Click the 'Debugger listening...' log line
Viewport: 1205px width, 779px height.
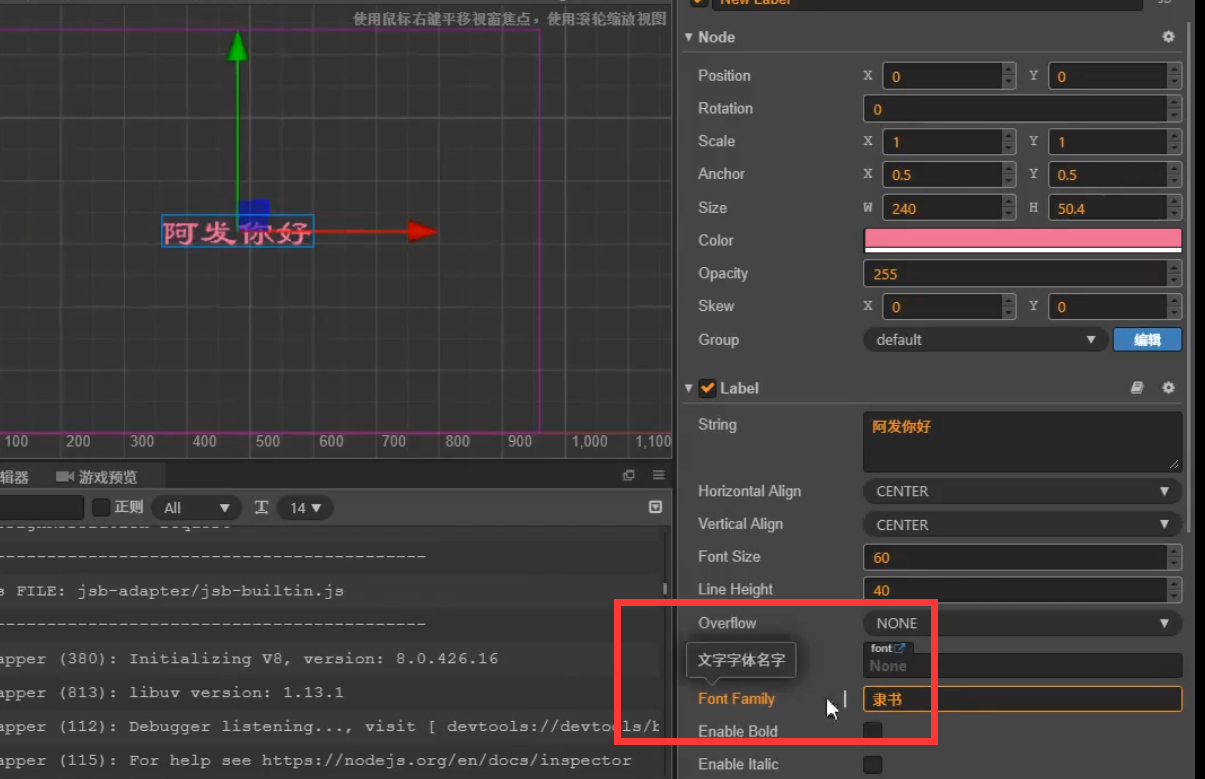331,726
